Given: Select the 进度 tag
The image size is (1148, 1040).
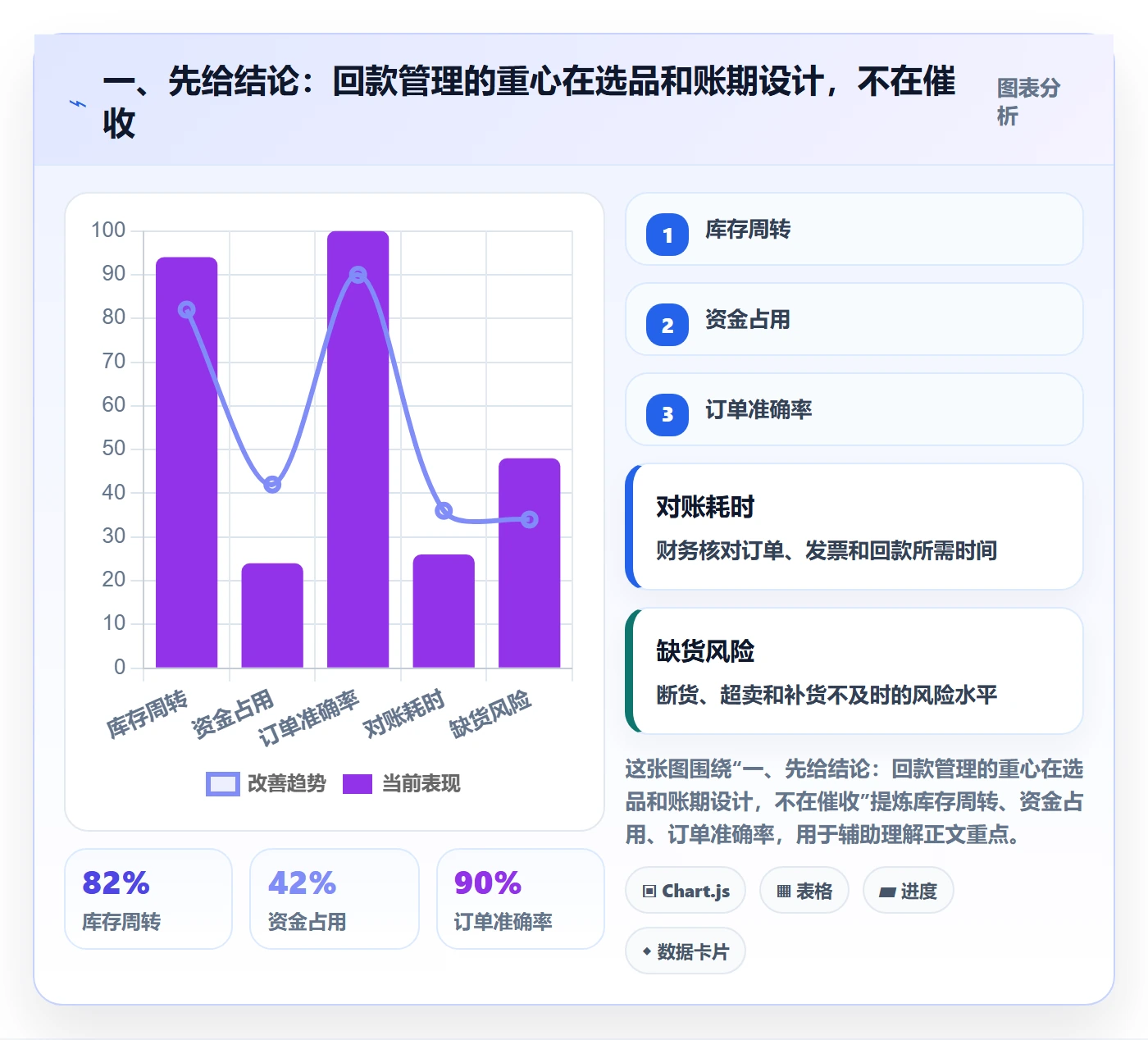Looking at the screenshot, I should click(909, 891).
